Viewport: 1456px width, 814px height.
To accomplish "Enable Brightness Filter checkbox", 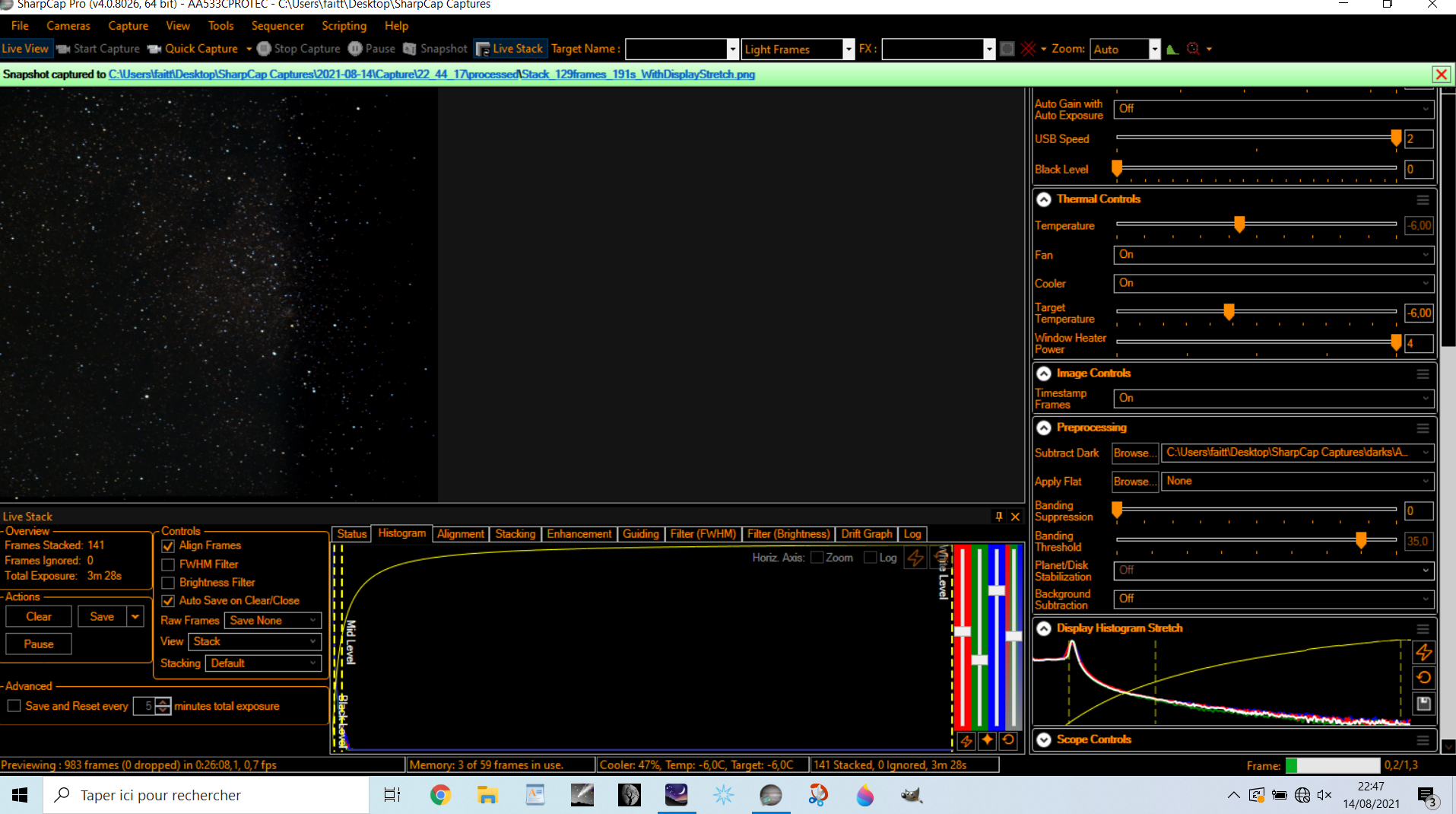I will pos(168,583).
